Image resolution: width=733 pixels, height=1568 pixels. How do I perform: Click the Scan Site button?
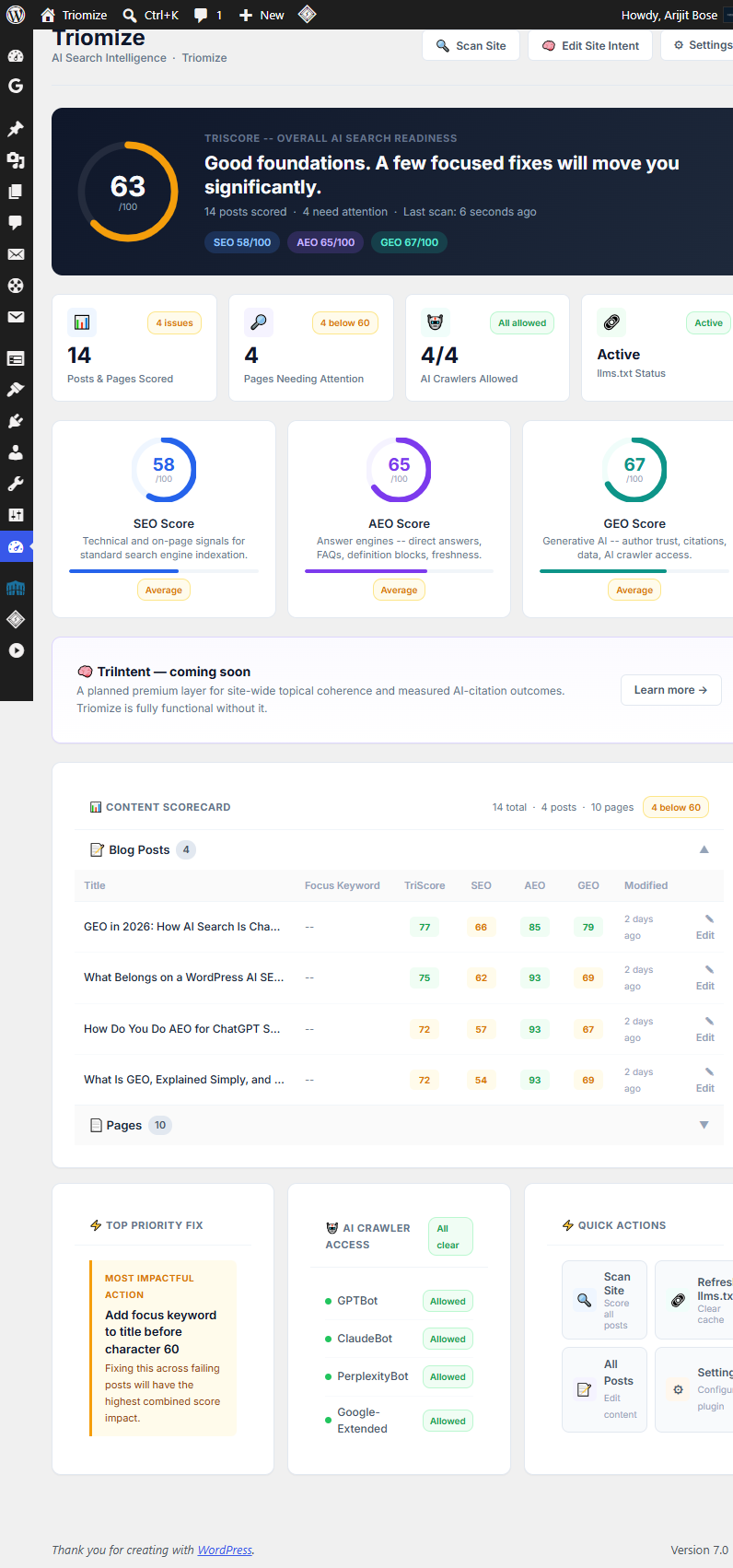coord(471,45)
